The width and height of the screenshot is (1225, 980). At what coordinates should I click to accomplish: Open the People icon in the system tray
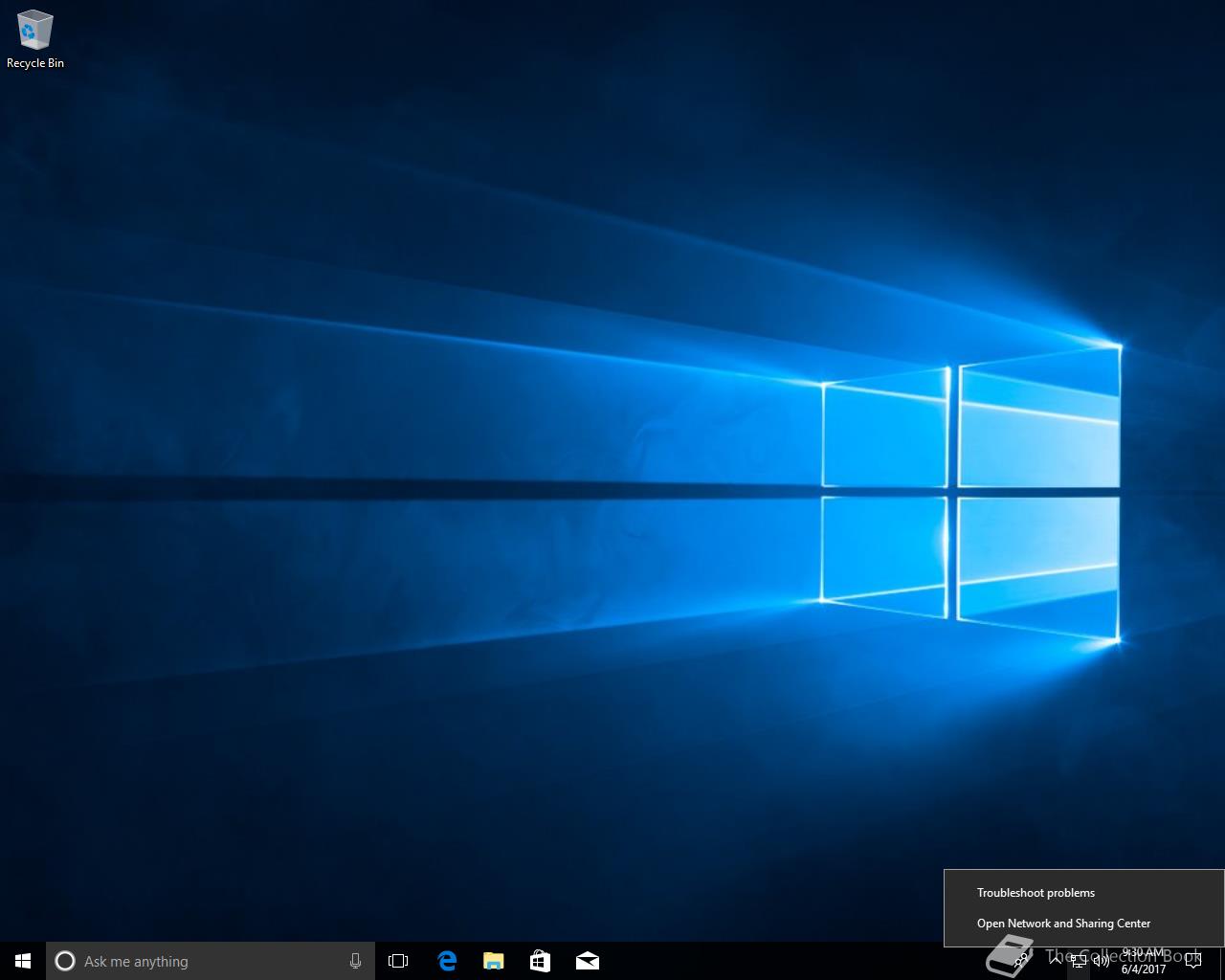pyautogui.click(x=1021, y=961)
